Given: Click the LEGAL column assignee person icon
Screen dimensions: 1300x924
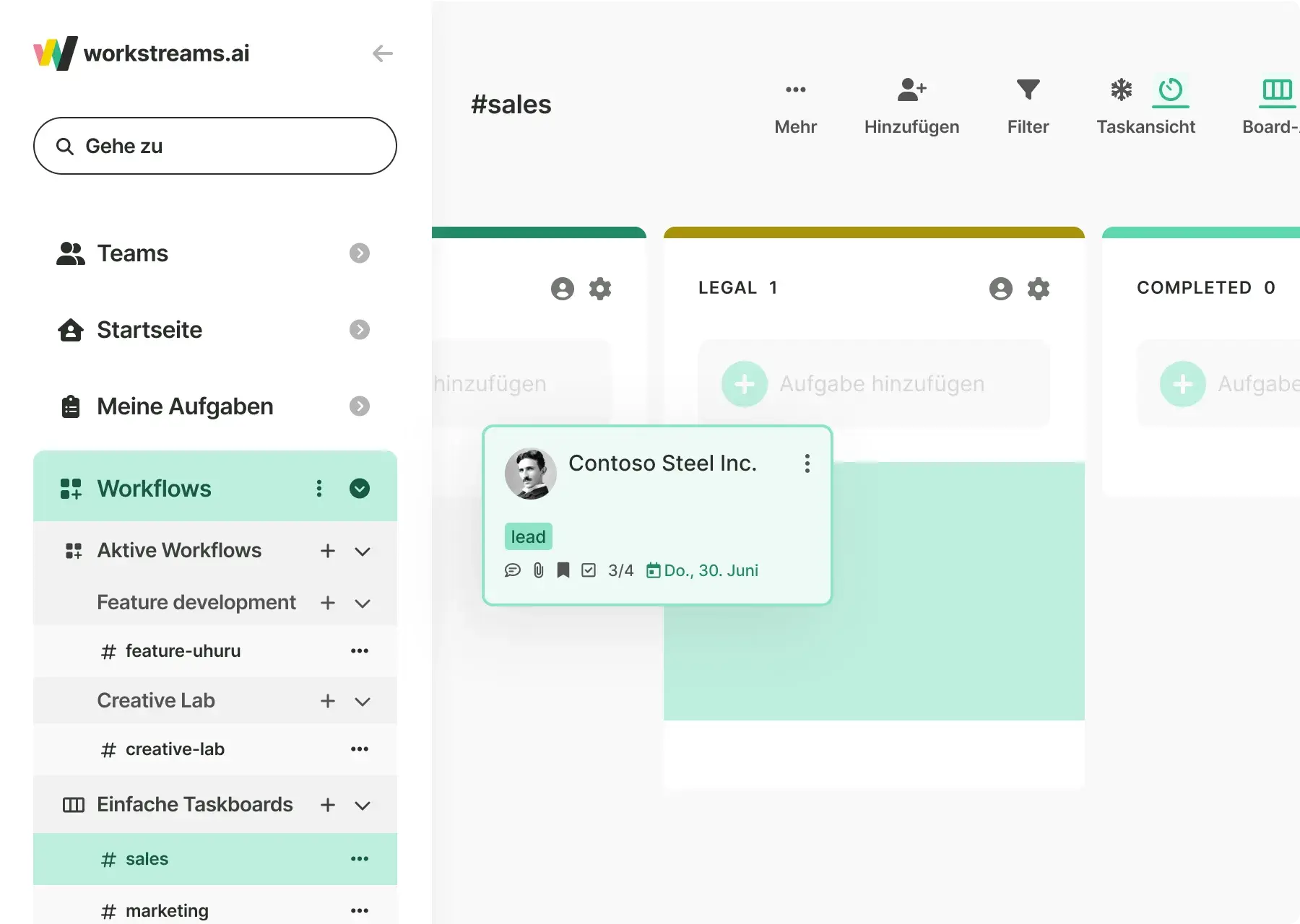Looking at the screenshot, I should coord(1000,289).
